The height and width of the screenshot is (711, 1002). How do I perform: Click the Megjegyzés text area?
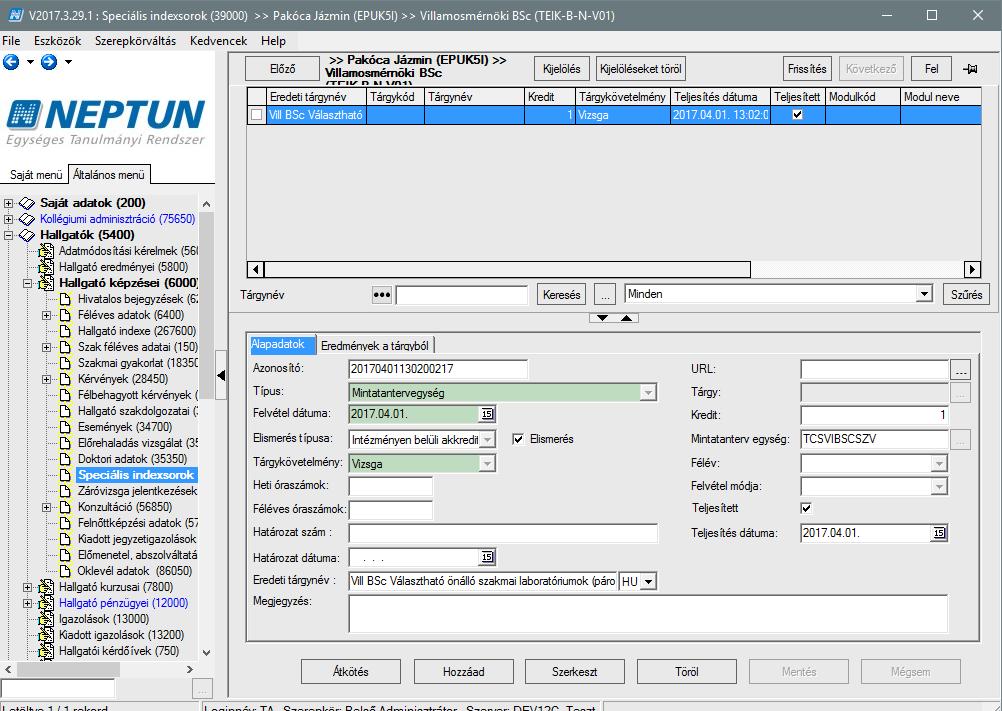[648, 614]
